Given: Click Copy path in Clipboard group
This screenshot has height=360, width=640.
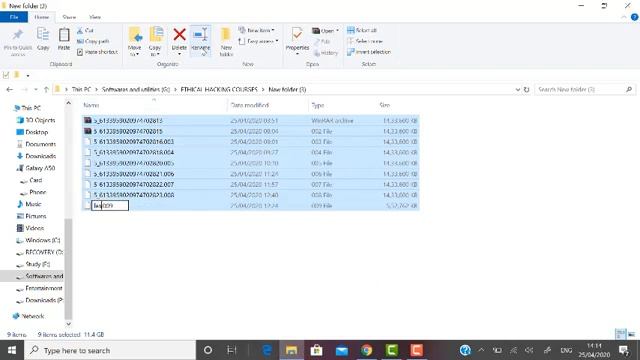Looking at the screenshot, I should [93, 41].
